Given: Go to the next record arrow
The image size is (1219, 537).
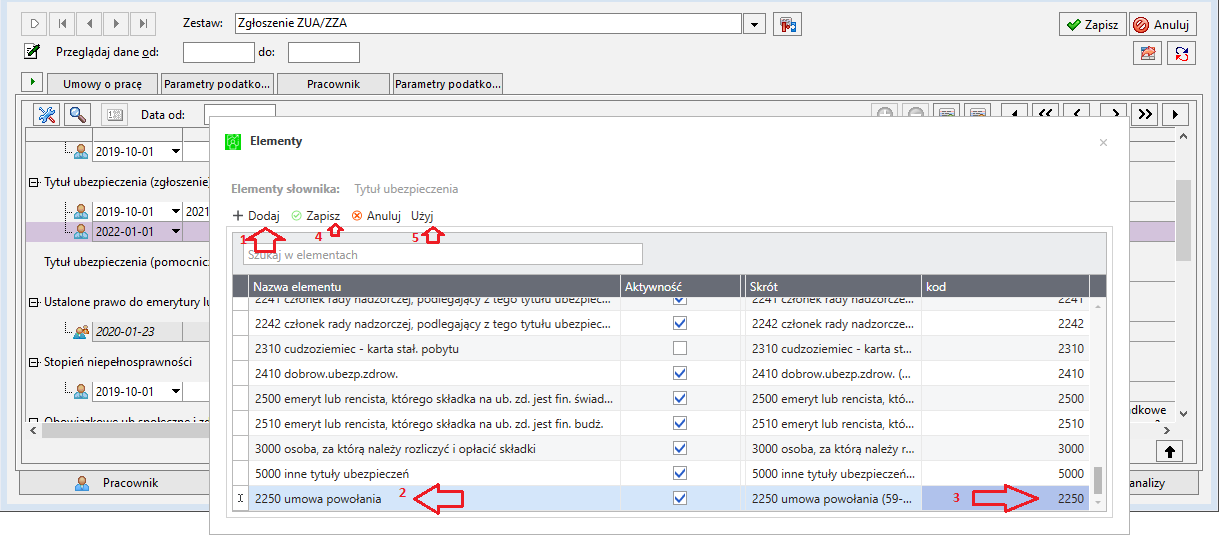Looking at the screenshot, I should click(x=116, y=23).
